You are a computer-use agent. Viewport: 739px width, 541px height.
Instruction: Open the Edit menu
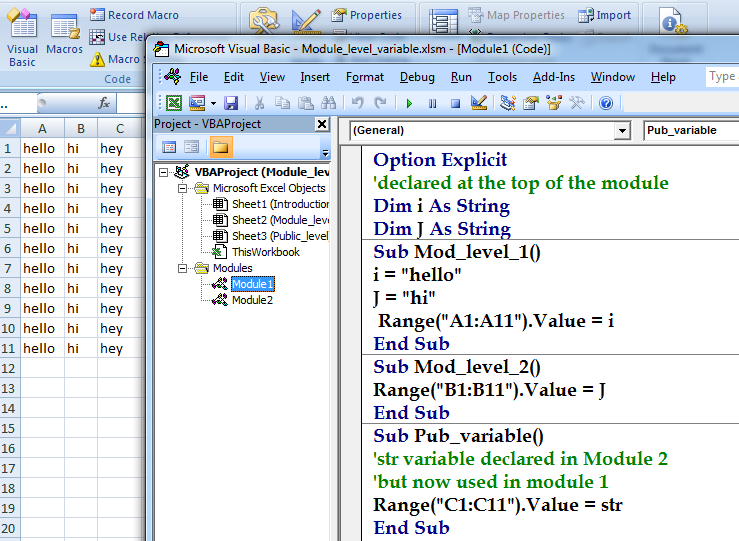pos(234,77)
